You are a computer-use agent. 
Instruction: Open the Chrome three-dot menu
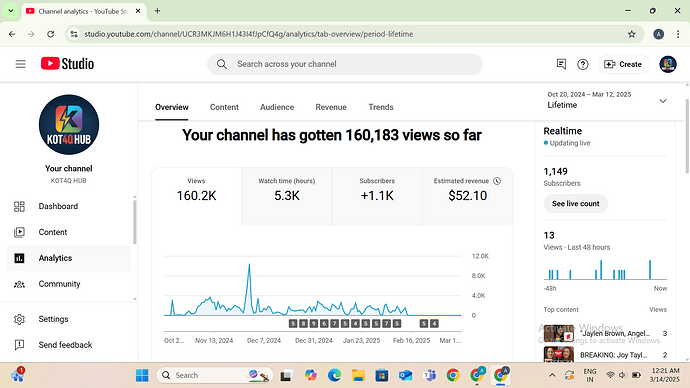[x=678, y=34]
